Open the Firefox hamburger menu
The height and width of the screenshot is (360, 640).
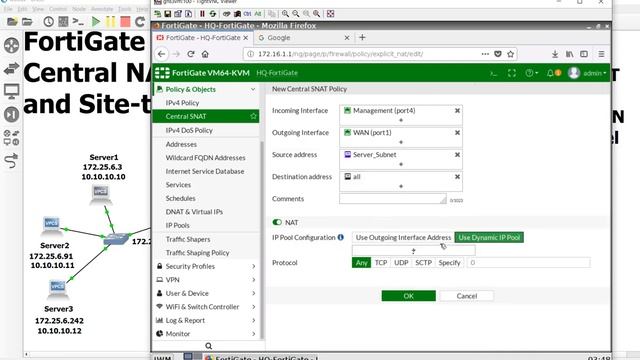[x=601, y=54]
